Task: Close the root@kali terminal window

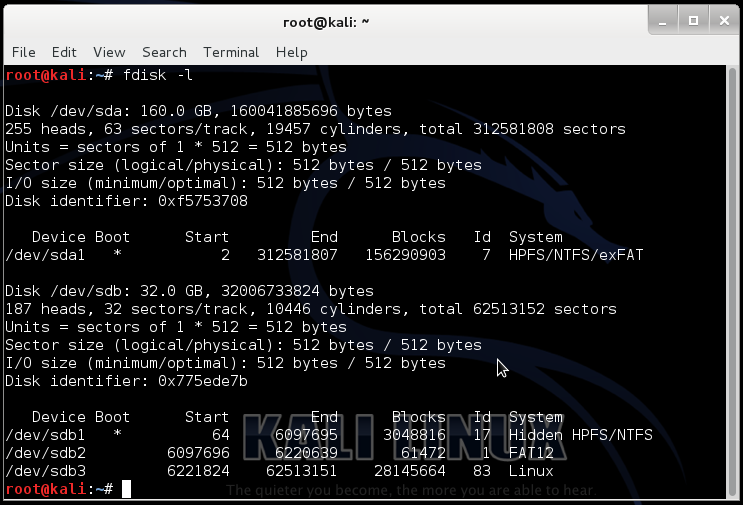Action: click(x=720, y=19)
